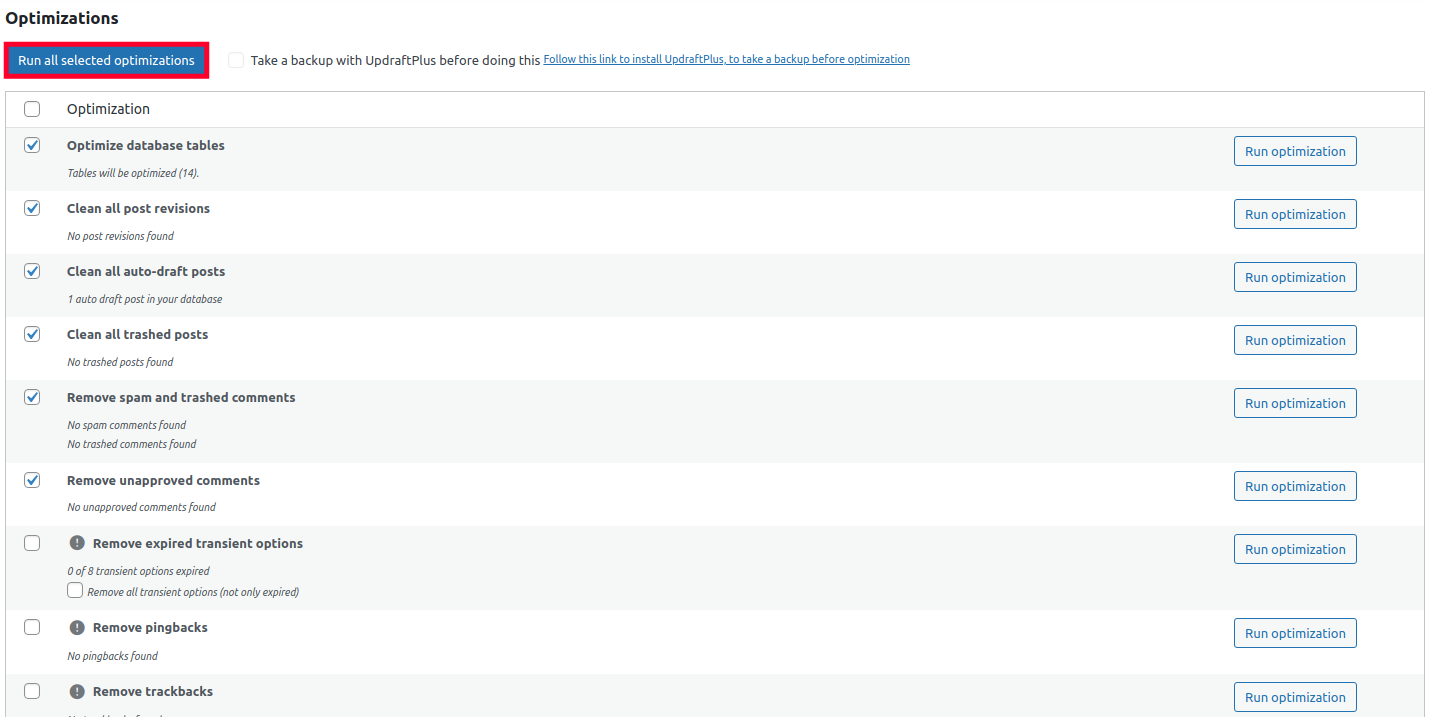
Task: Click '1 auto draft post in your database' text
Action: point(145,299)
